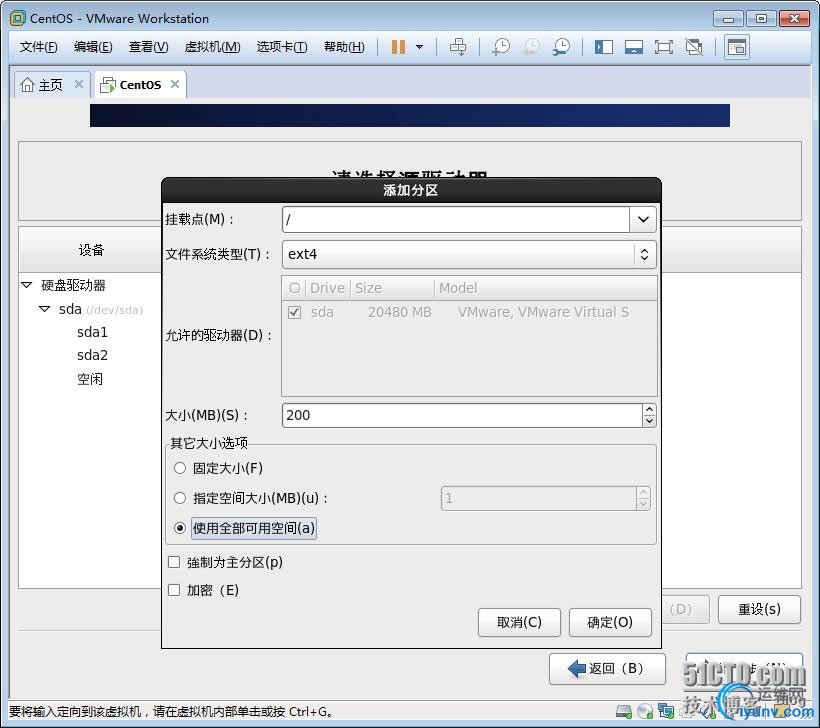Click the '20480 MB' size cell
Image resolution: width=820 pixels, height=728 pixels.
(x=400, y=312)
